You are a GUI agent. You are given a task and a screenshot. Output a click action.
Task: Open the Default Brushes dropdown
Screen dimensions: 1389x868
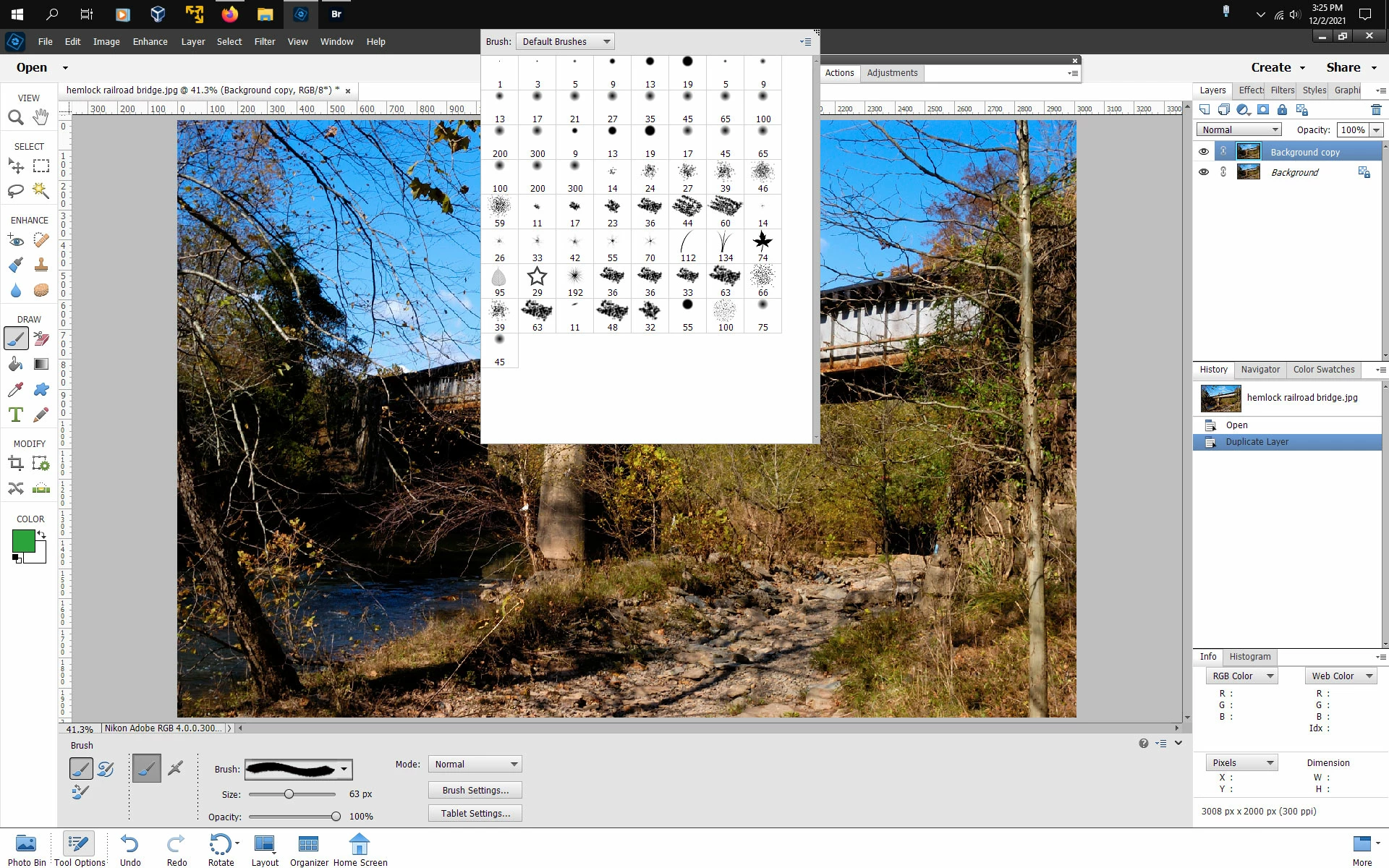click(565, 42)
